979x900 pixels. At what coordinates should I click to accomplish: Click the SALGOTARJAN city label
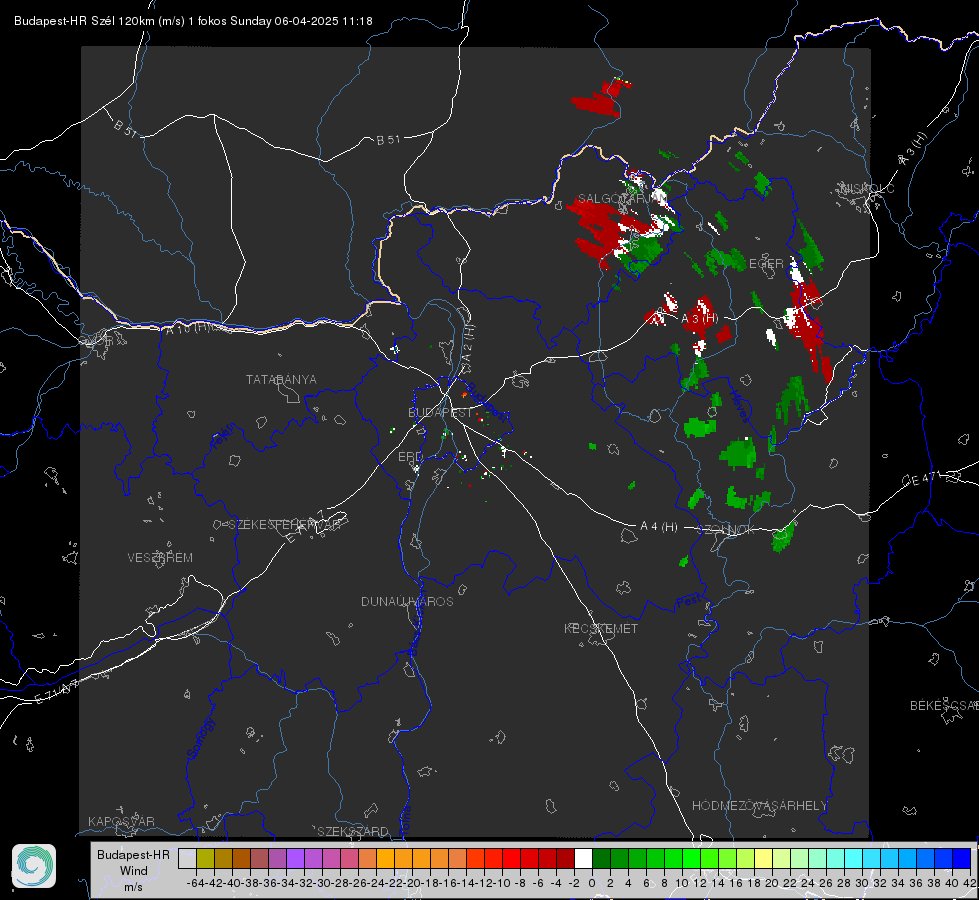(x=622, y=199)
